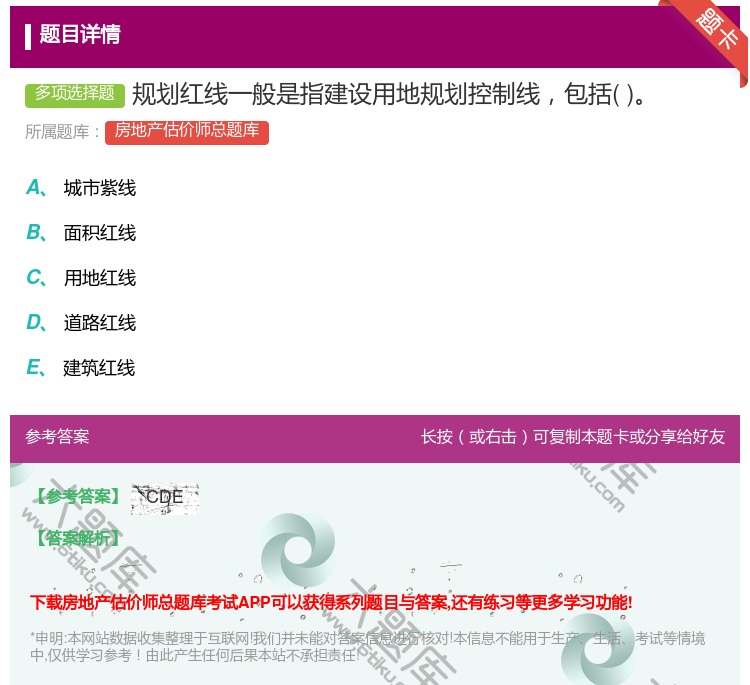Image resolution: width=750 pixels, height=685 pixels.
Task: Click the 【参考答案】 green label
Action: click(x=78, y=497)
